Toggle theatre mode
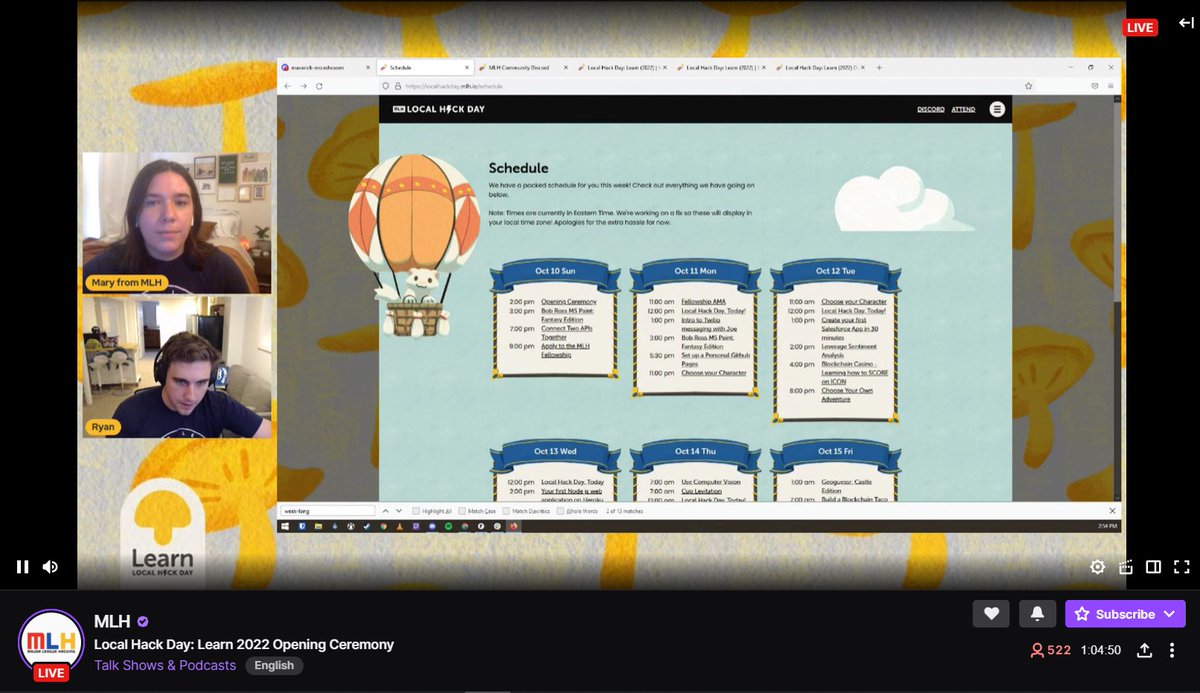This screenshot has width=1200, height=693. 1153,567
